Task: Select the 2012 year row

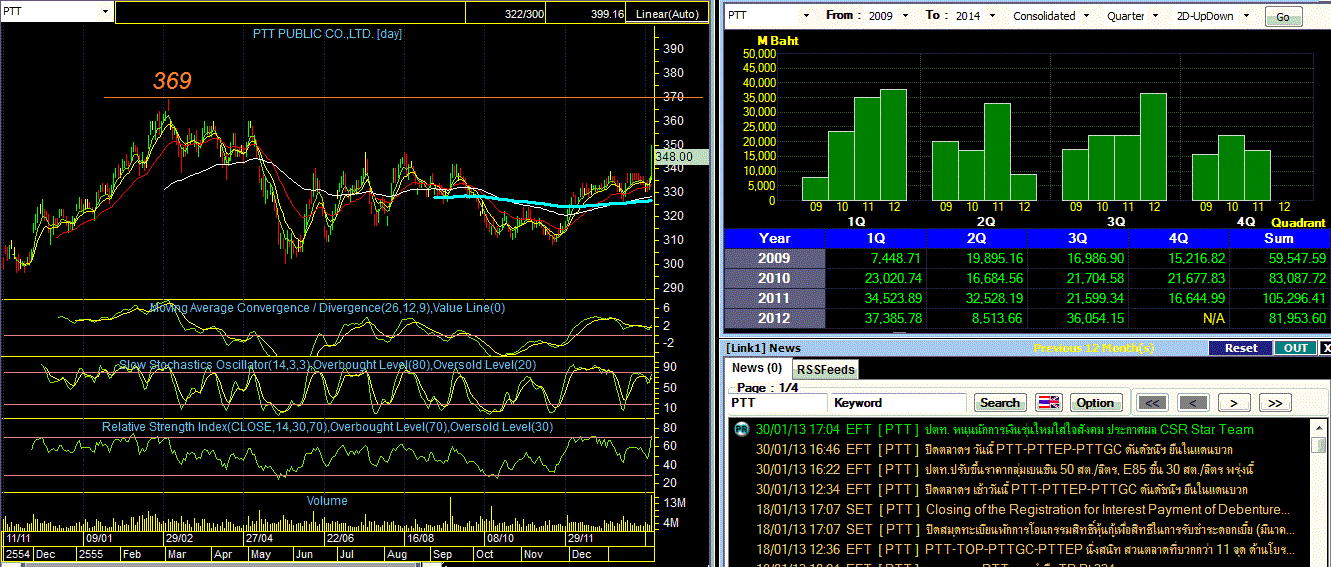Action: pos(774,318)
